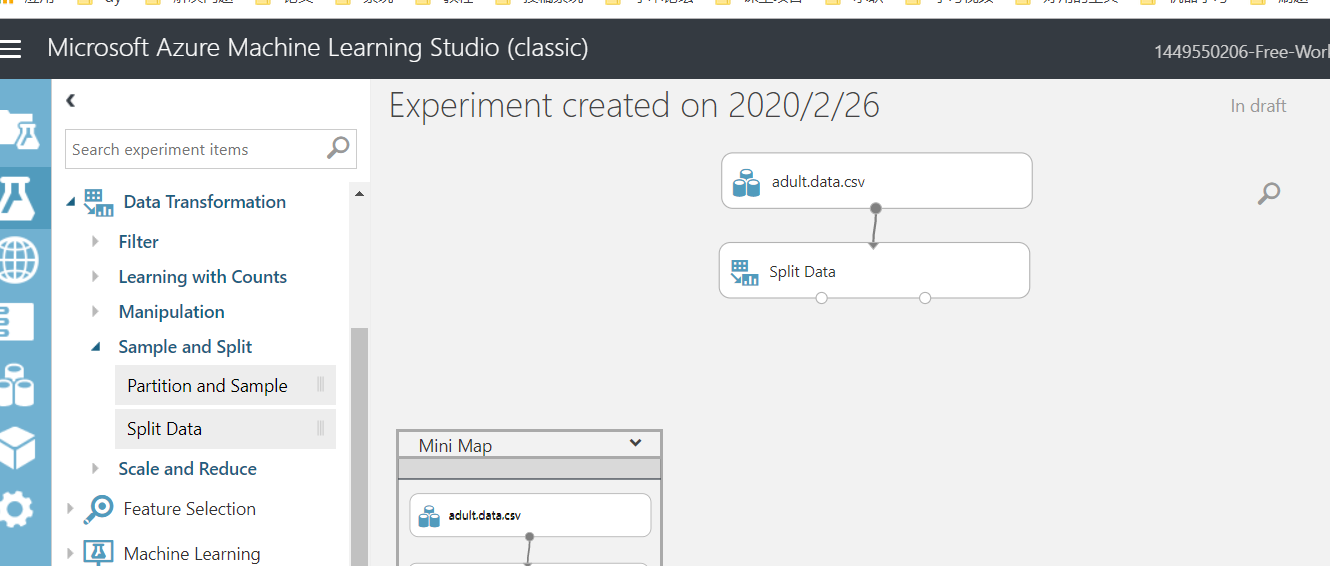Collapse the module palette with the left chevron
Viewport: 1330px width, 566px height.
coord(71,100)
